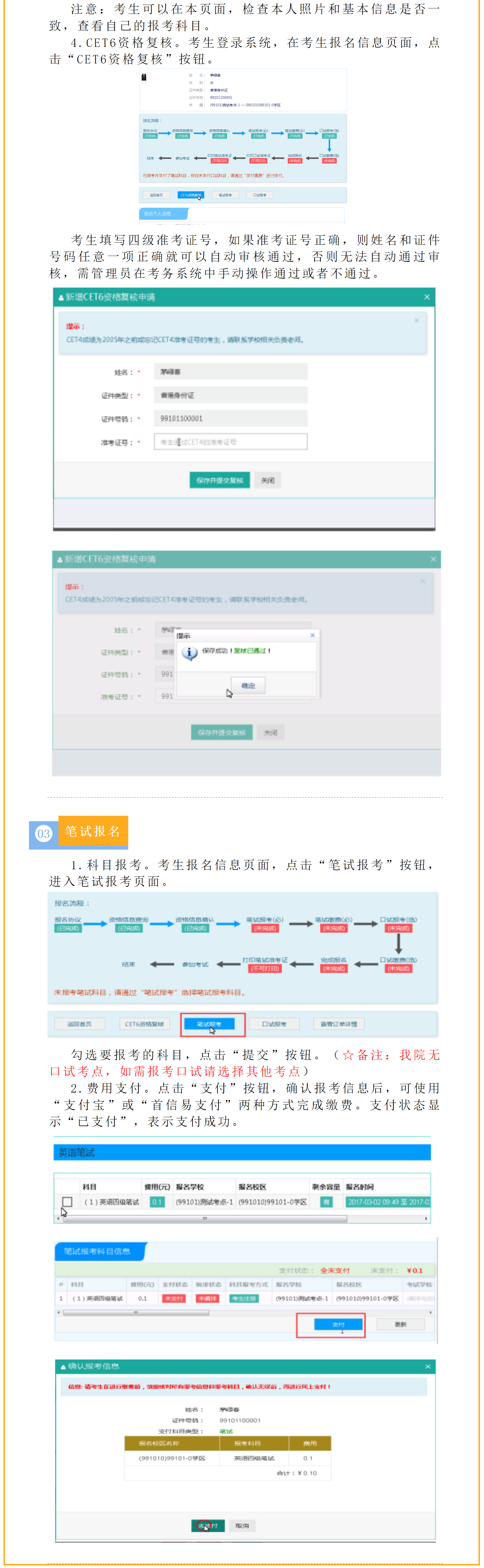Click the 姓名 field in the undimmed dialog
Image resolution: width=484 pixels, height=1568 pixels.
click(230, 371)
